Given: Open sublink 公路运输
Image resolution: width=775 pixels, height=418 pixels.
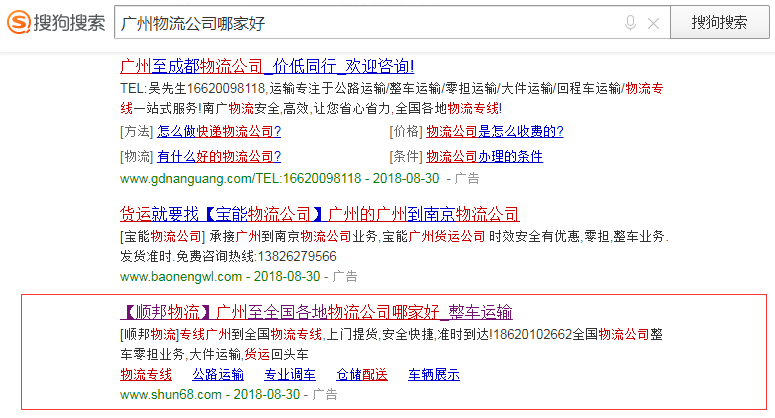Looking at the screenshot, I should tap(218, 375).
